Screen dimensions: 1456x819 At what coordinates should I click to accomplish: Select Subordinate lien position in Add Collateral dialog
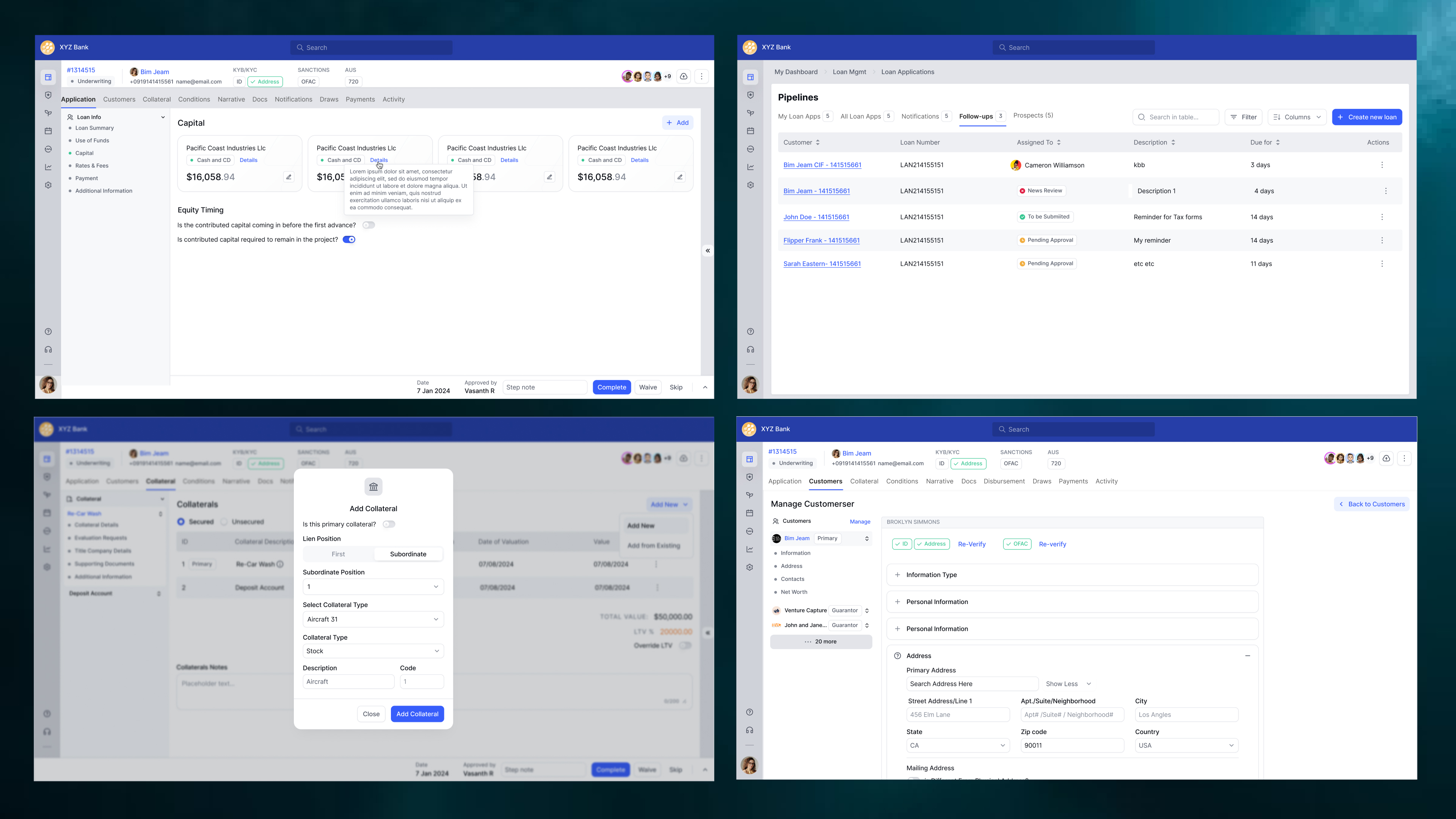(408, 554)
